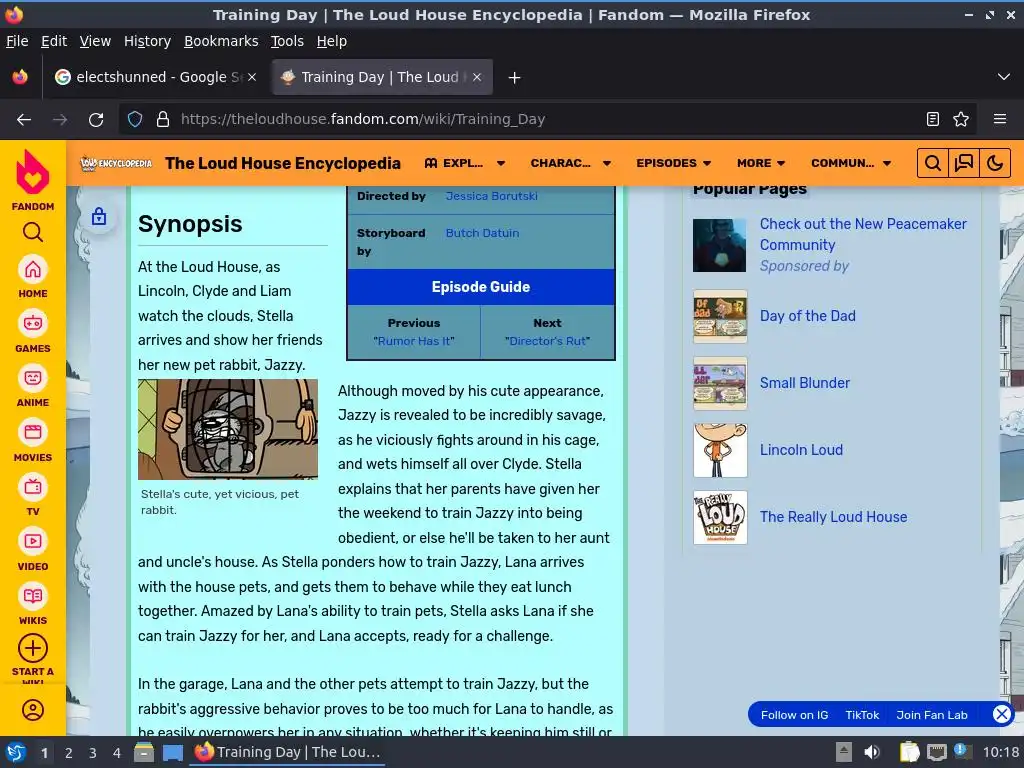Toggle Firefox reader view icon
1024x768 pixels.
pos(933,119)
